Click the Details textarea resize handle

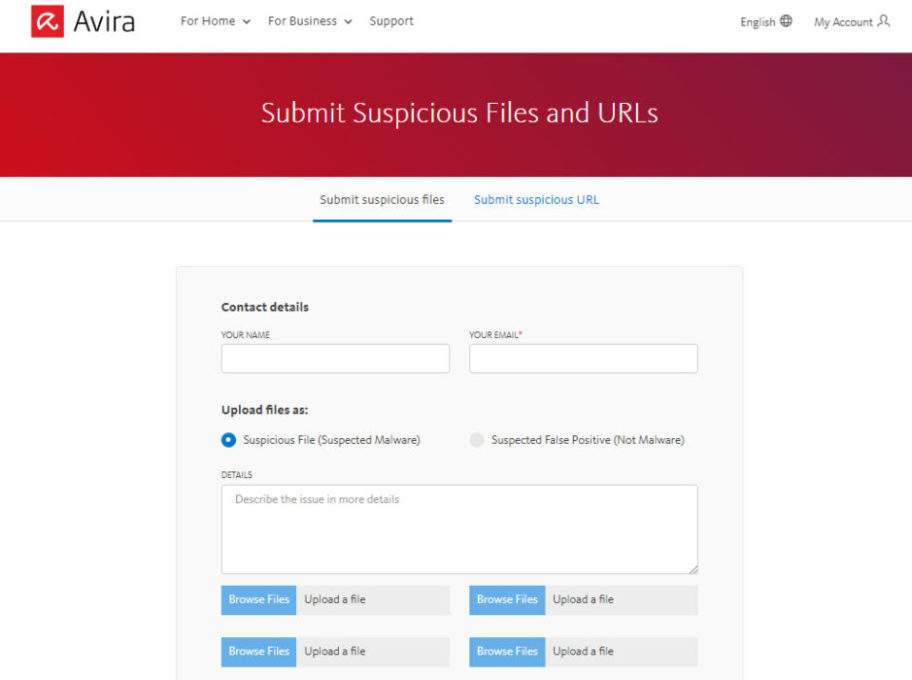693,569
